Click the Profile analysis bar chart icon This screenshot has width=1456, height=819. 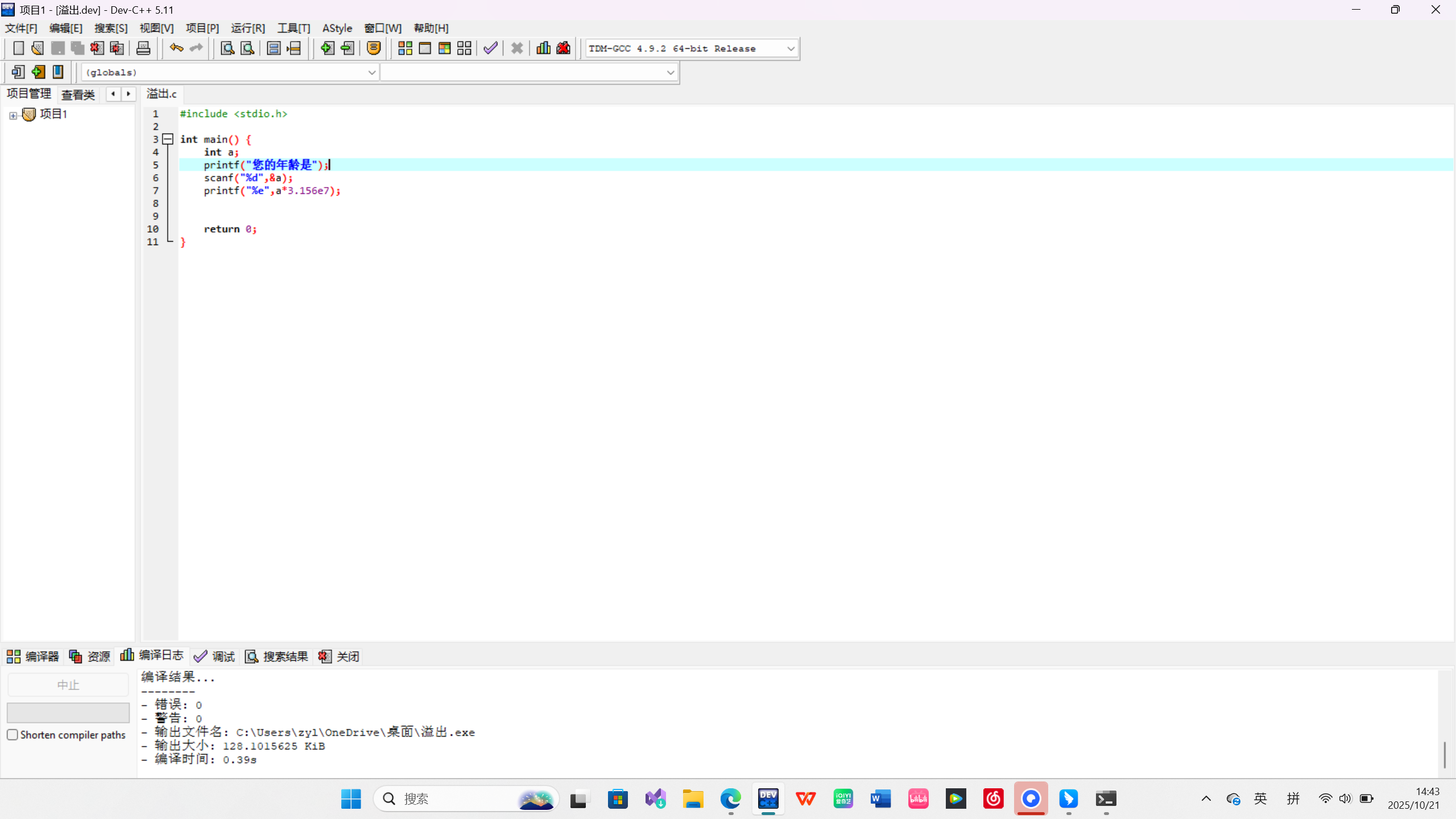tap(543, 48)
